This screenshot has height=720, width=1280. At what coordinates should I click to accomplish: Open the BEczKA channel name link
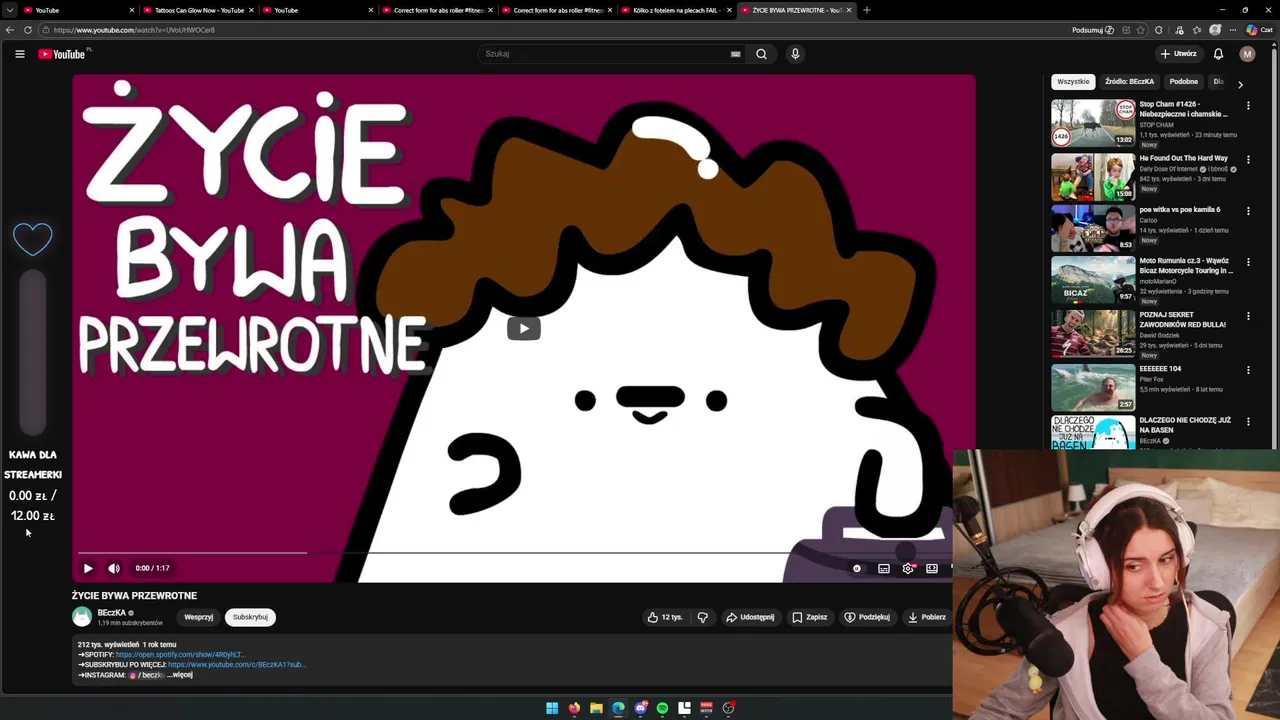tap(111, 613)
